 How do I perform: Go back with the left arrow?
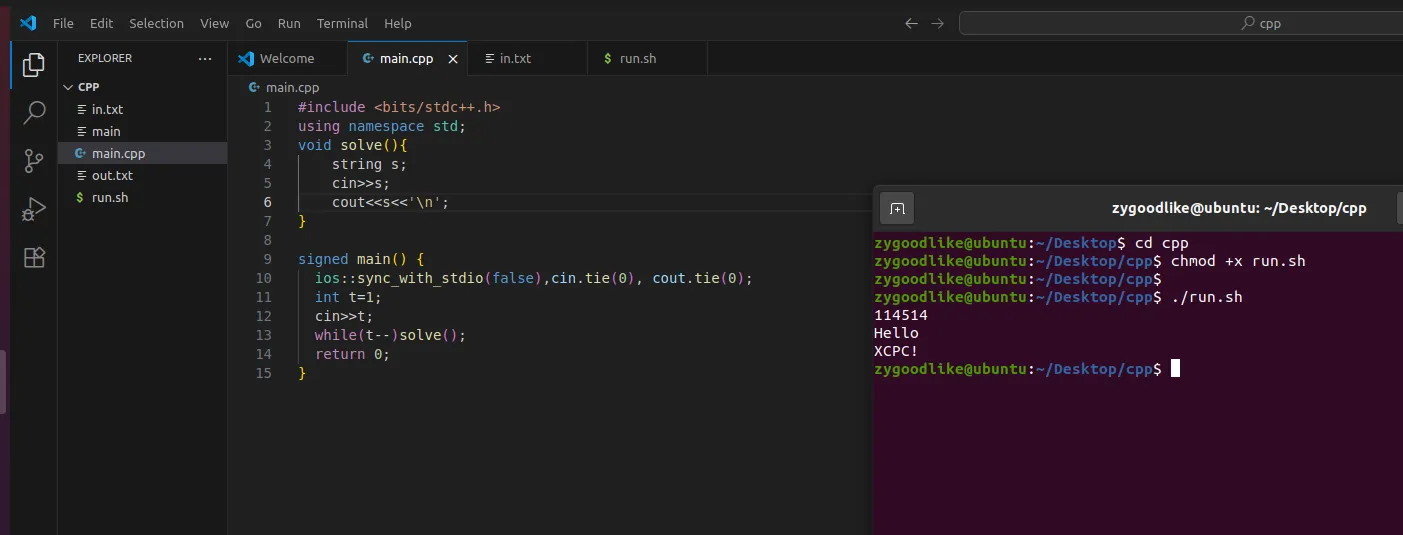(x=911, y=23)
